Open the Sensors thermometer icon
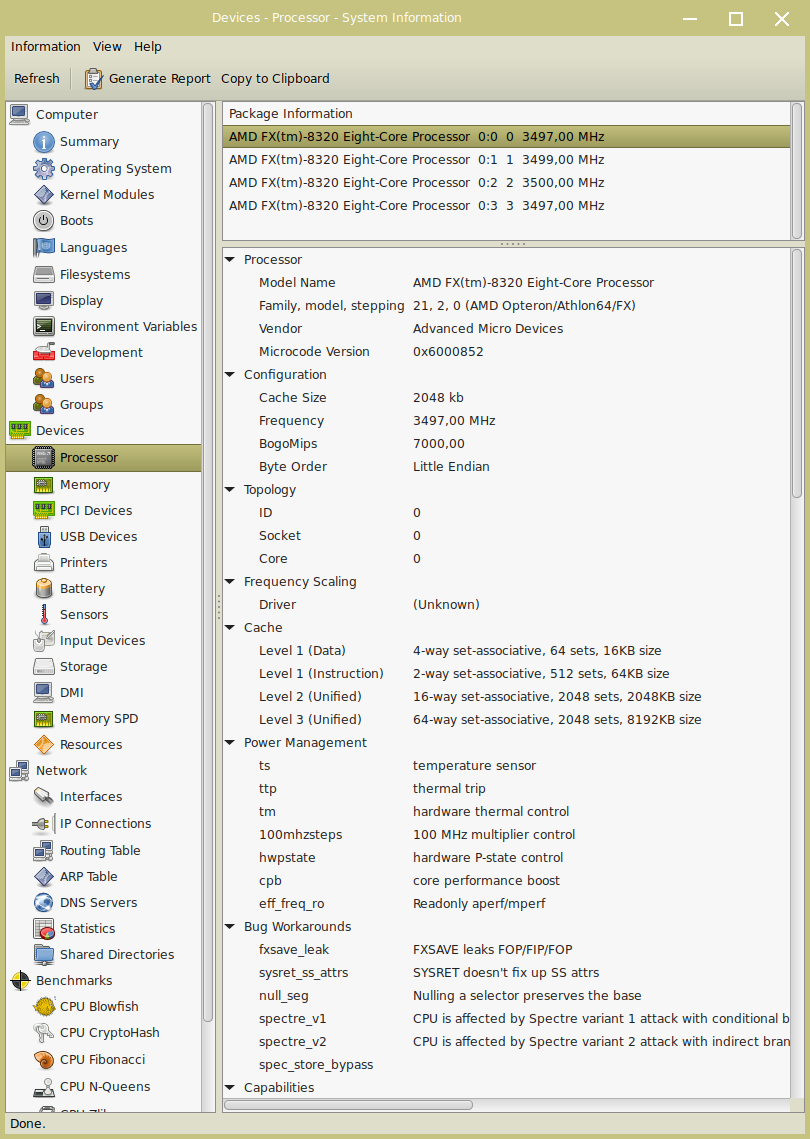 44,615
